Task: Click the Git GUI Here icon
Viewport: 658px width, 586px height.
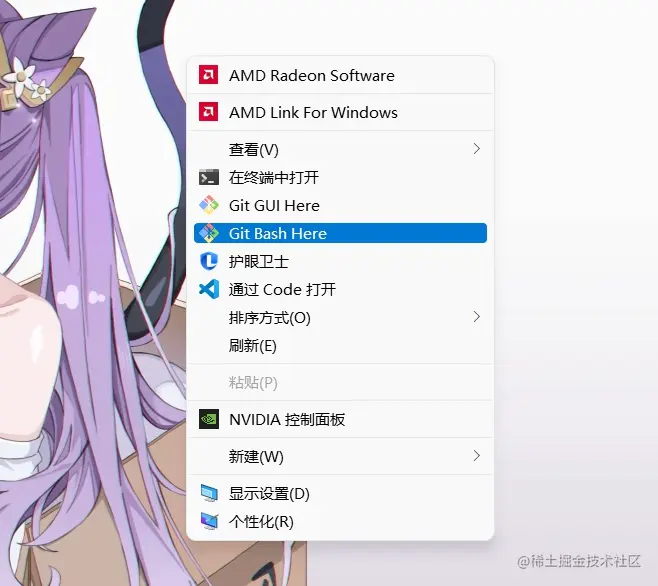Action: coord(209,205)
